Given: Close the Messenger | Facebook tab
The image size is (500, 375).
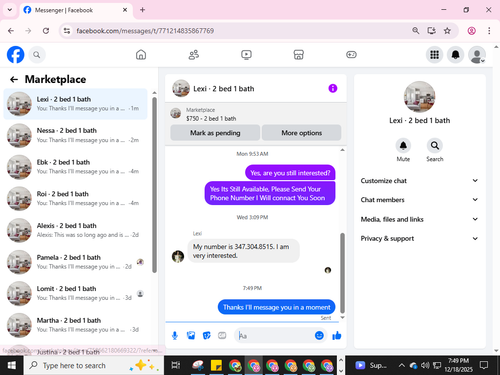Looking at the screenshot, I should [x=125, y=10].
